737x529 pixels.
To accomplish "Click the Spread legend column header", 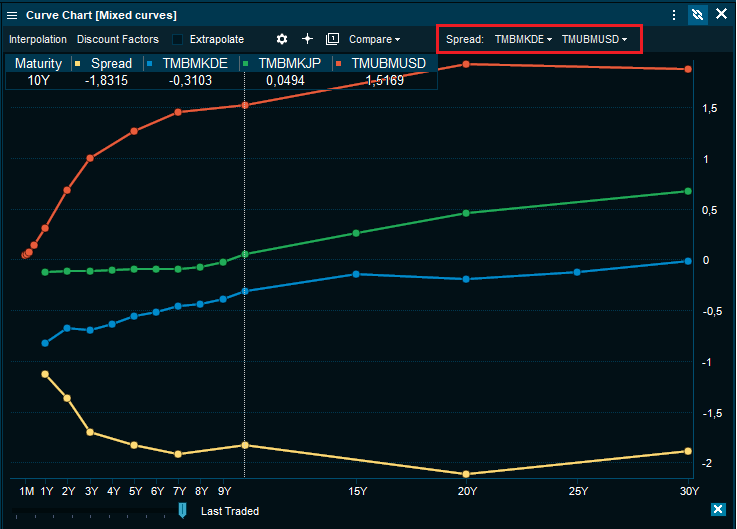I will [x=105, y=63].
